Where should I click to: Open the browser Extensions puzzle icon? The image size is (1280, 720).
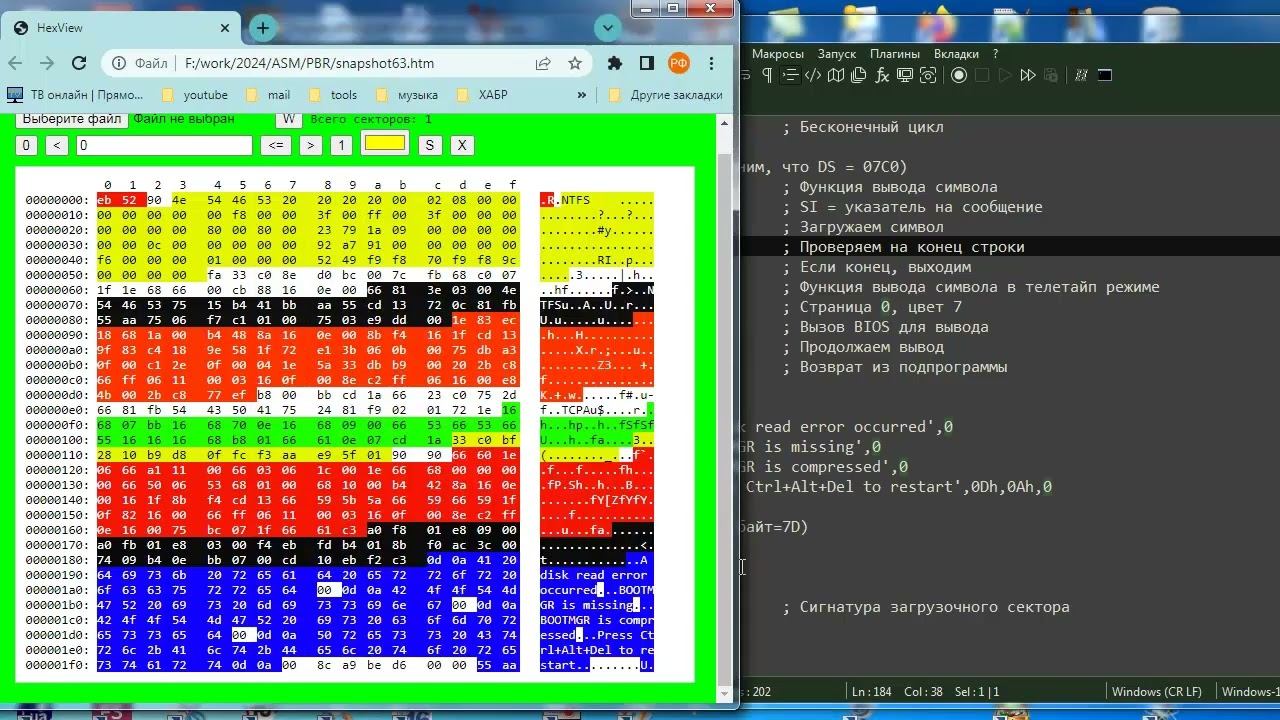[x=615, y=63]
